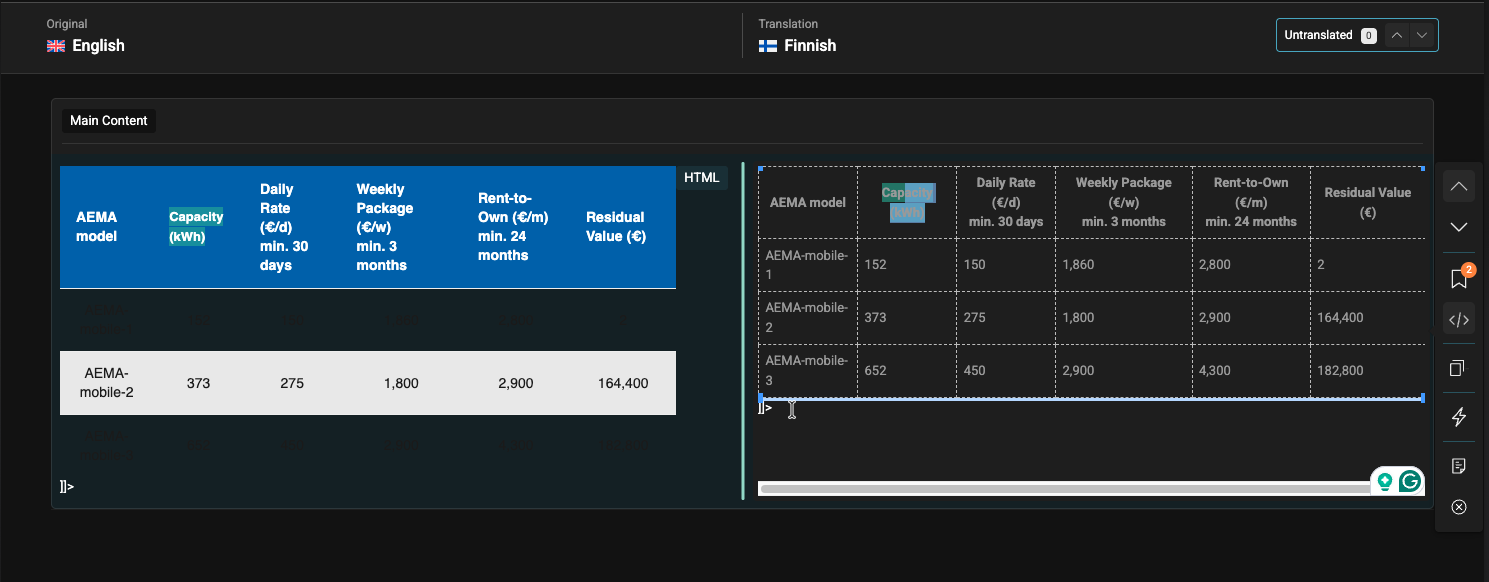
Task: Navigate to previous segment with sidebar up chevron
Action: (1459, 185)
